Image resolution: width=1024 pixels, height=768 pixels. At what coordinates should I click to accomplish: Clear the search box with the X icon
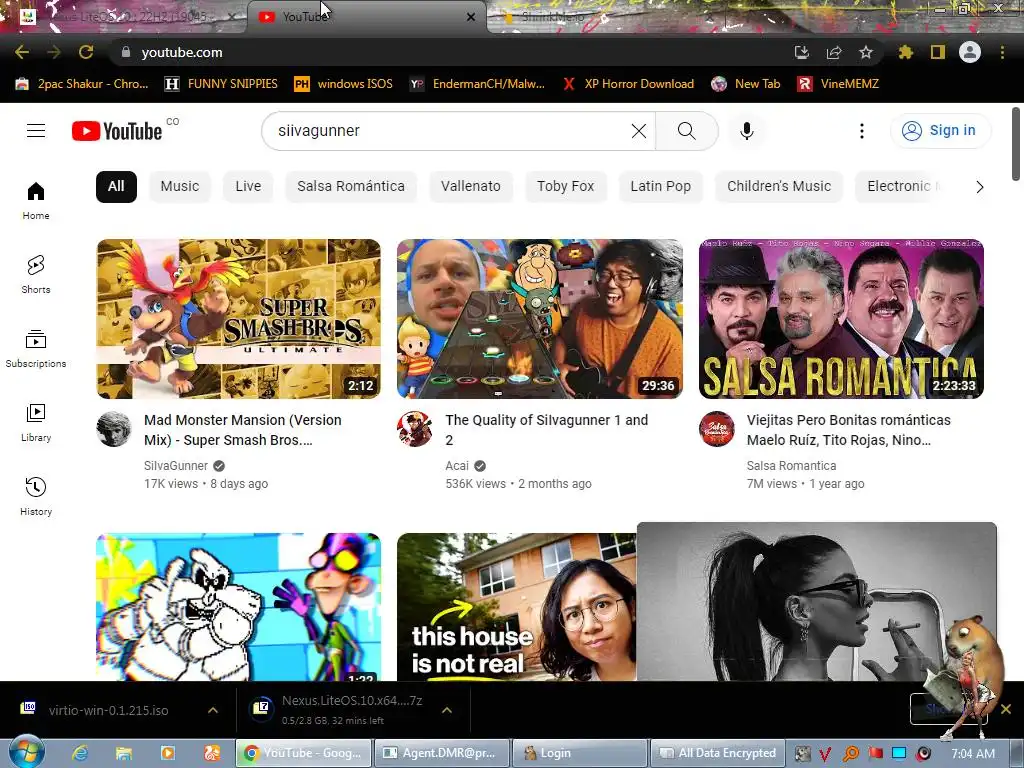(x=639, y=131)
